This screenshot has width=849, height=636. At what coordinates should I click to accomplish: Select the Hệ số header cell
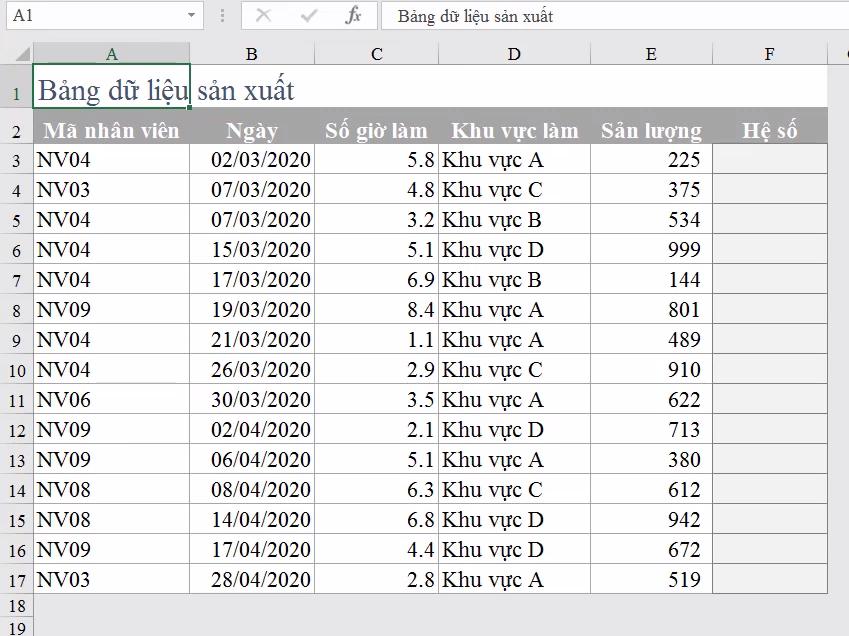770,130
